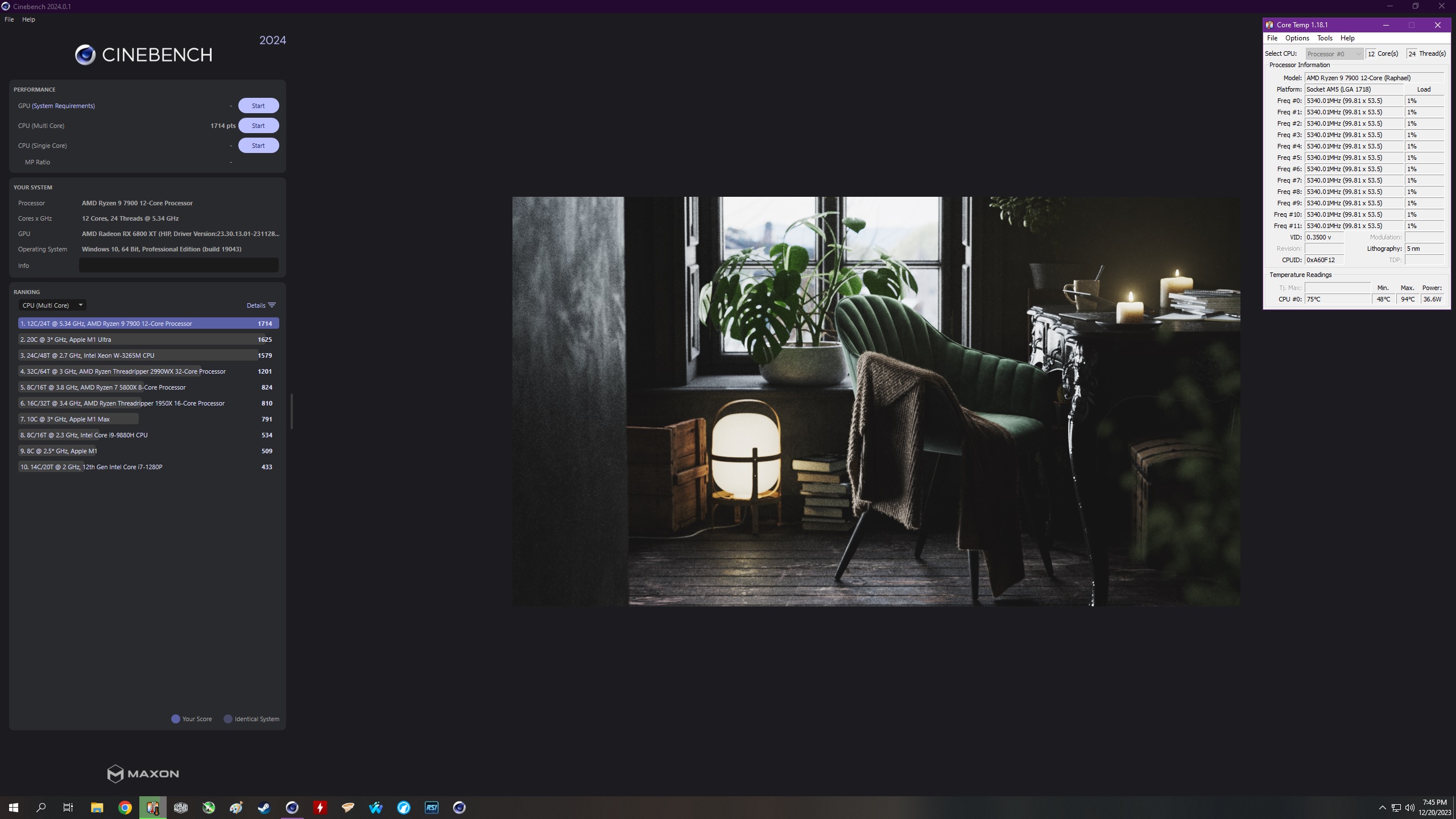Image resolution: width=1456 pixels, height=819 pixels.
Task: Toggle the Your Score legend indicator
Action: coord(175,719)
